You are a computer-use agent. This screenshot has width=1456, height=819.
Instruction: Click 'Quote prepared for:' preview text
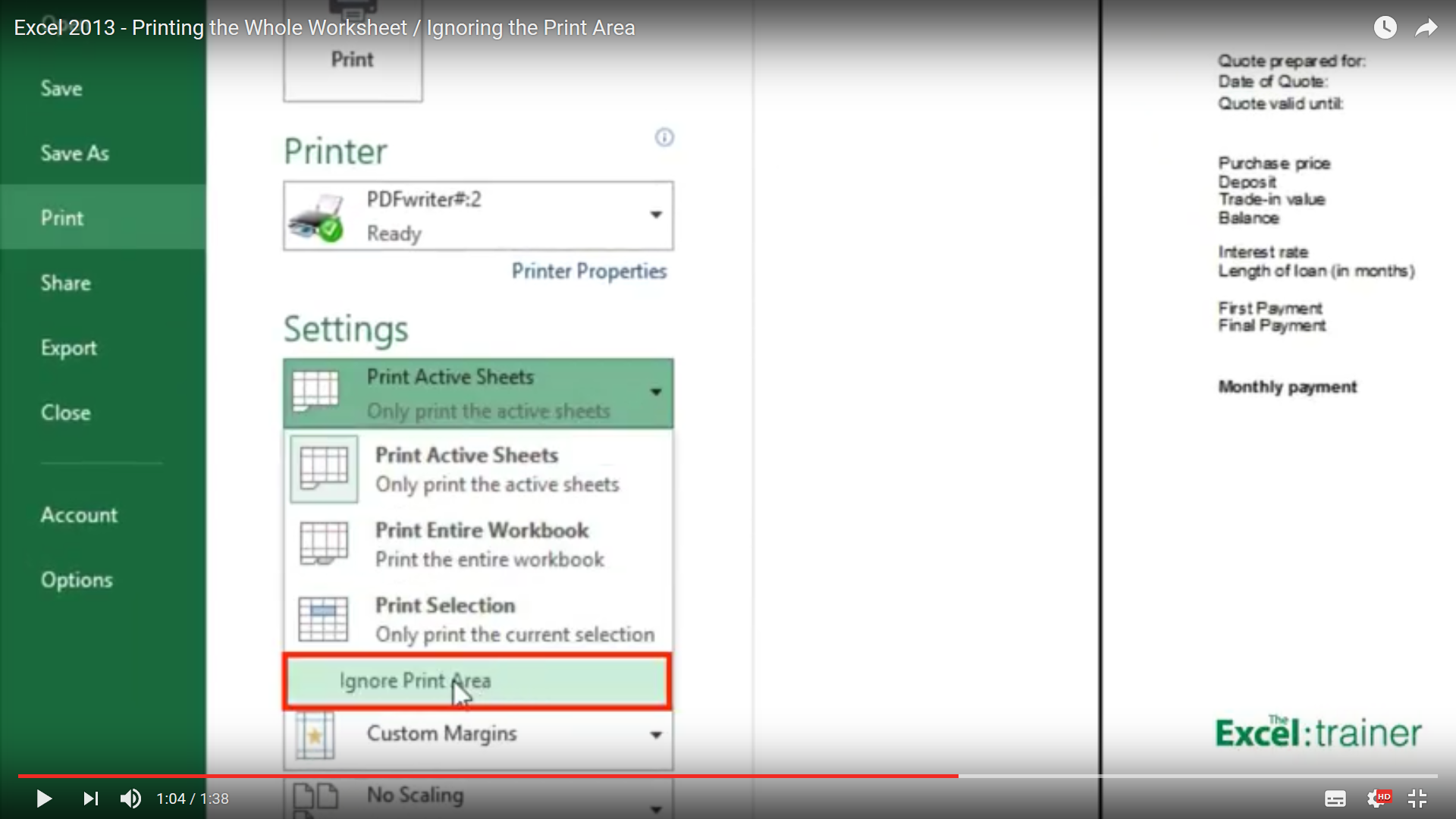point(1291,61)
